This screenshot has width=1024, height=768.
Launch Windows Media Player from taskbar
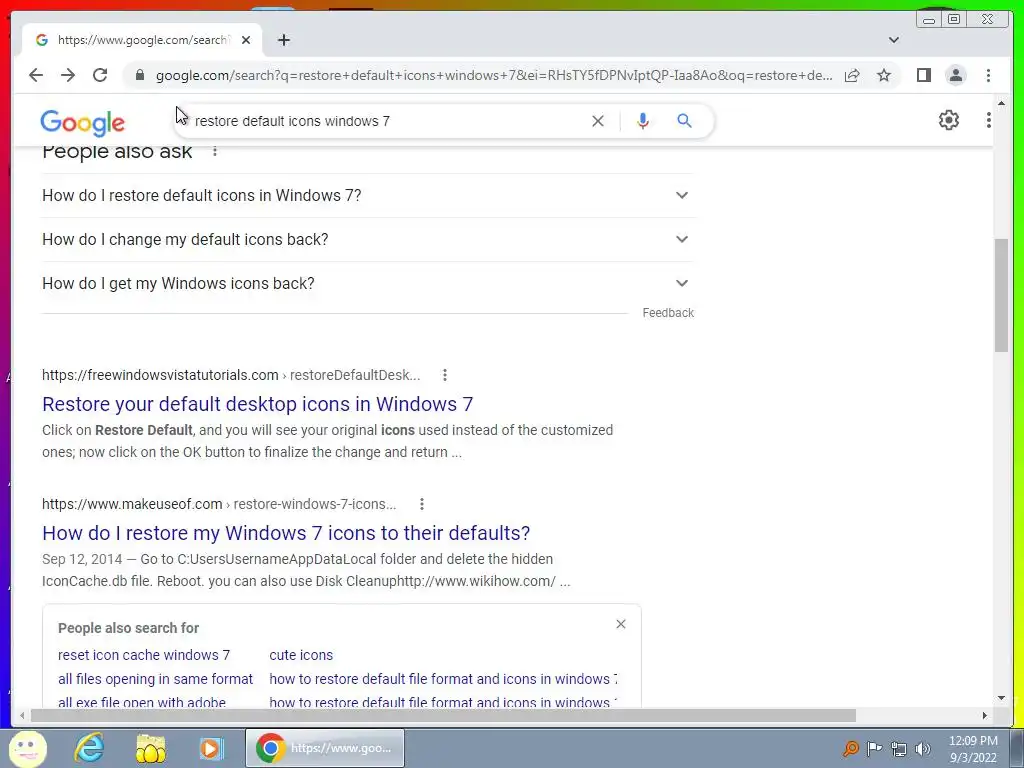211,748
